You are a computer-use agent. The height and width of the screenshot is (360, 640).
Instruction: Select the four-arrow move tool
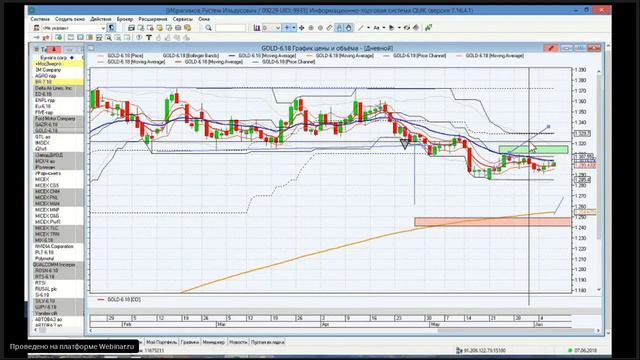[302, 28]
